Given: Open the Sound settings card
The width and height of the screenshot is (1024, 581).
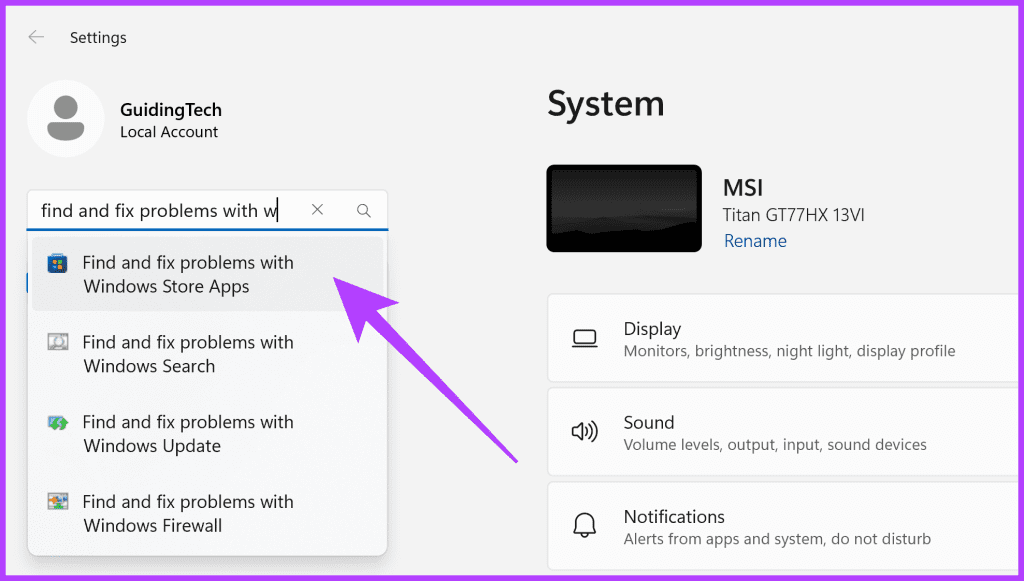Looking at the screenshot, I should coord(785,432).
